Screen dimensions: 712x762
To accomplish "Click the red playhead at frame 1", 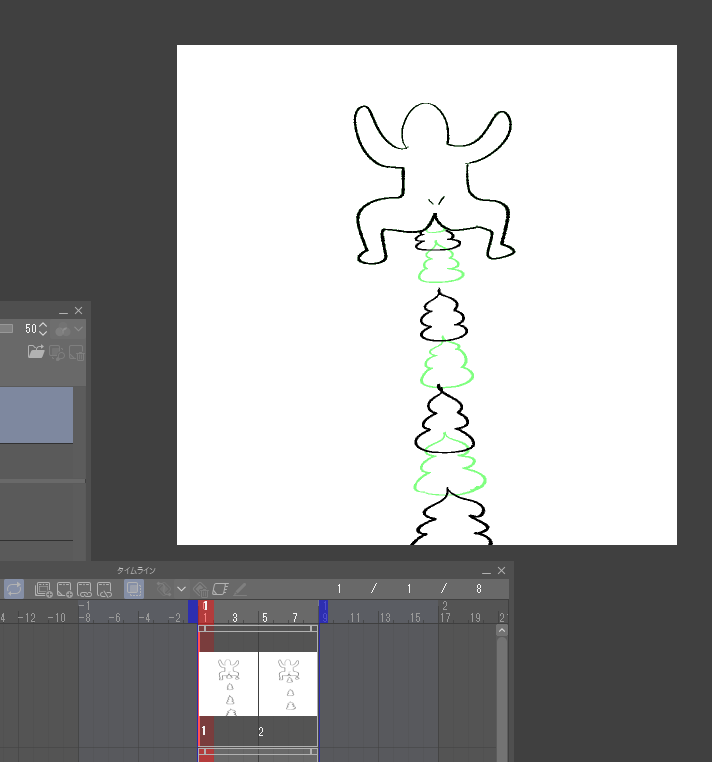I will point(206,611).
